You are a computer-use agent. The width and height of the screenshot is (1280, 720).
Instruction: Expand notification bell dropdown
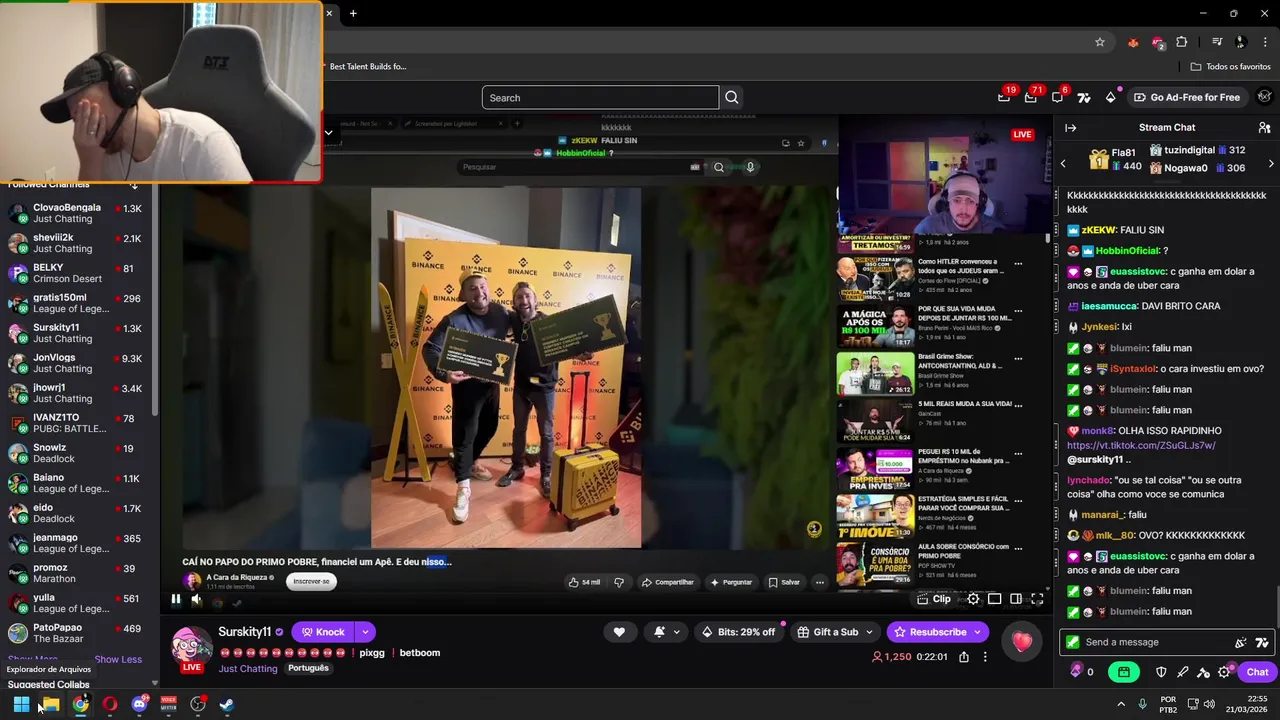coord(676,632)
